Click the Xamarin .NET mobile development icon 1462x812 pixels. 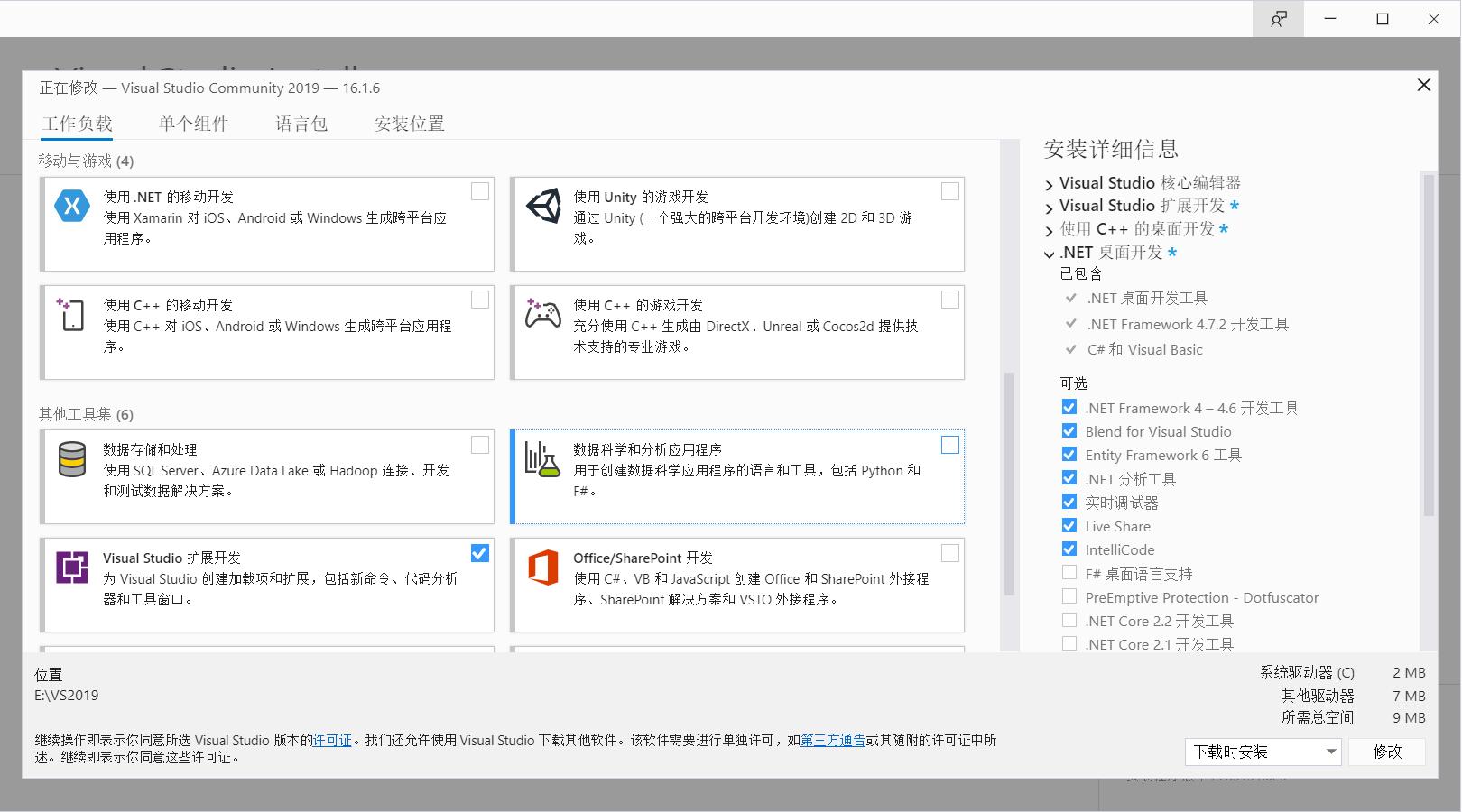(x=72, y=206)
